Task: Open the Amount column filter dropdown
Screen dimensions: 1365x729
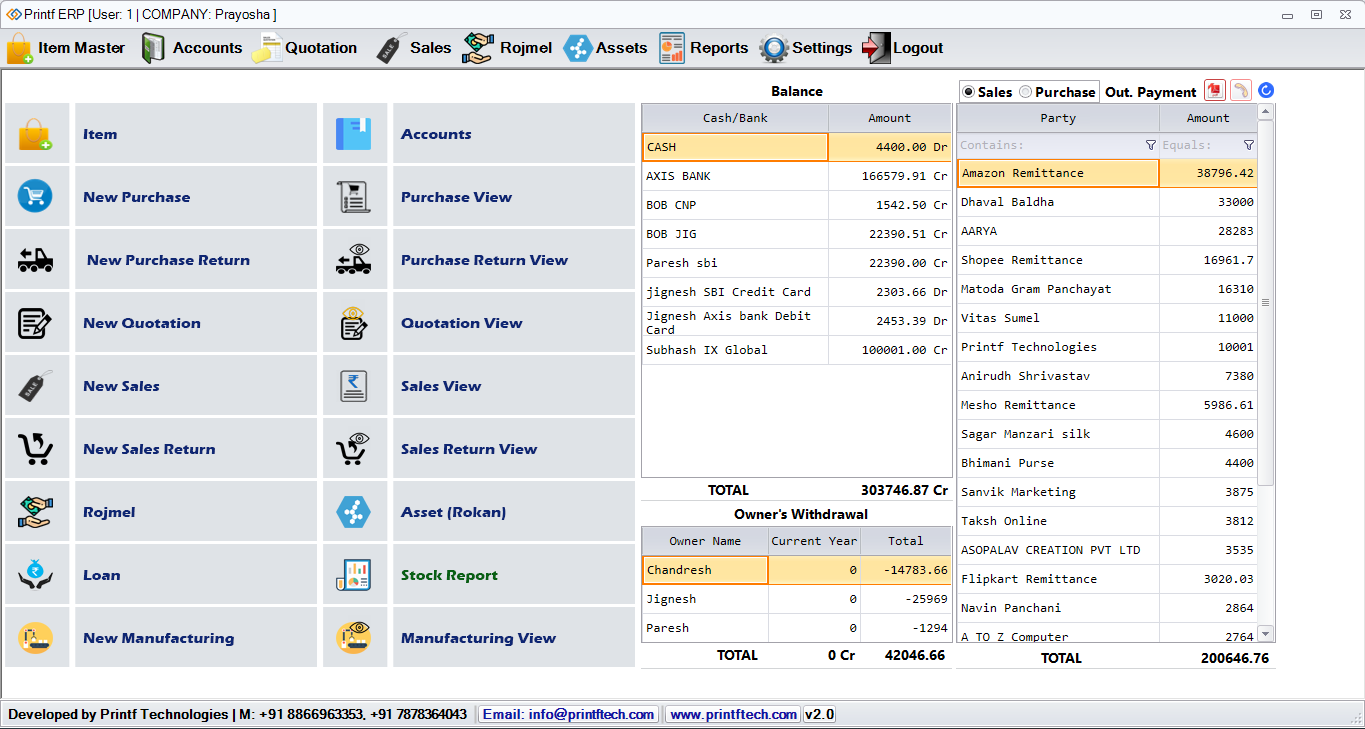Action: click(1247, 144)
